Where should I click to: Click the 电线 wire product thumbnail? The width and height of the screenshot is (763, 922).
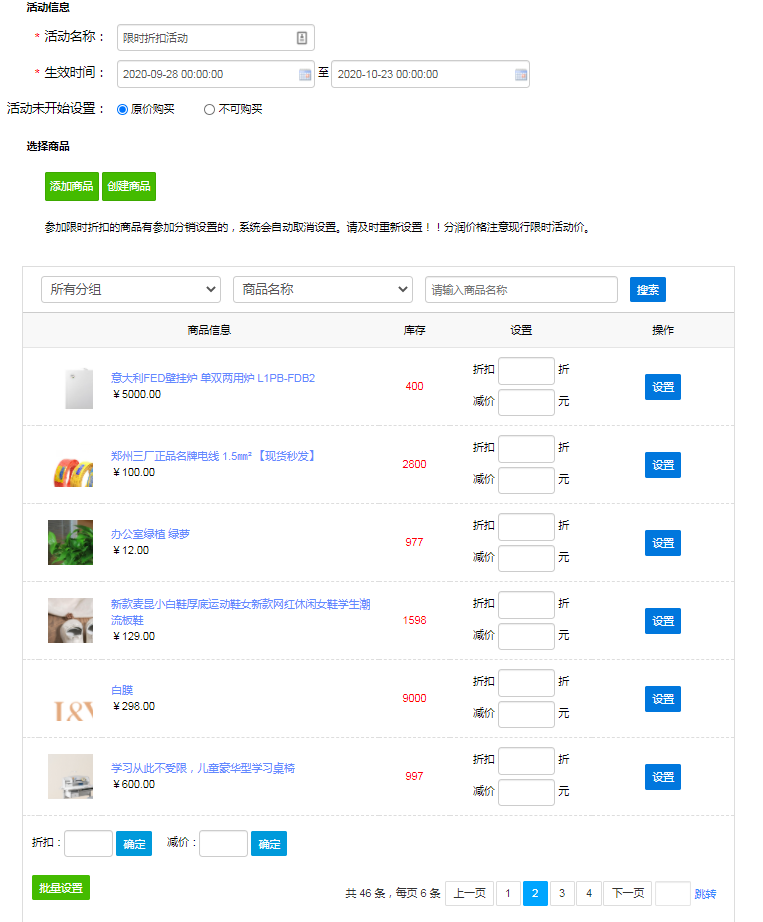point(71,465)
